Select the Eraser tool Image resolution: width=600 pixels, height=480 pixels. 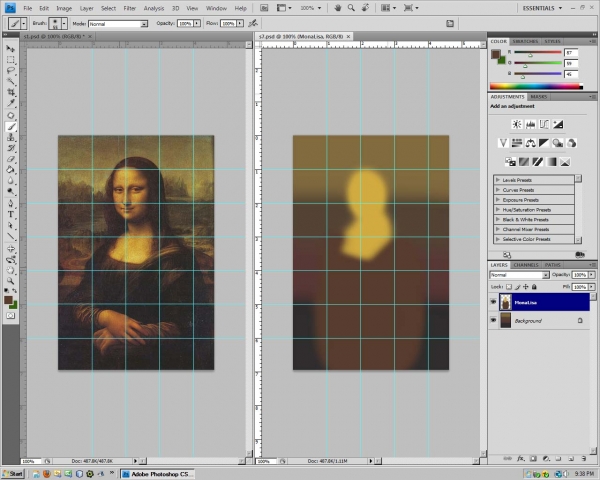[x=10, y=159]
